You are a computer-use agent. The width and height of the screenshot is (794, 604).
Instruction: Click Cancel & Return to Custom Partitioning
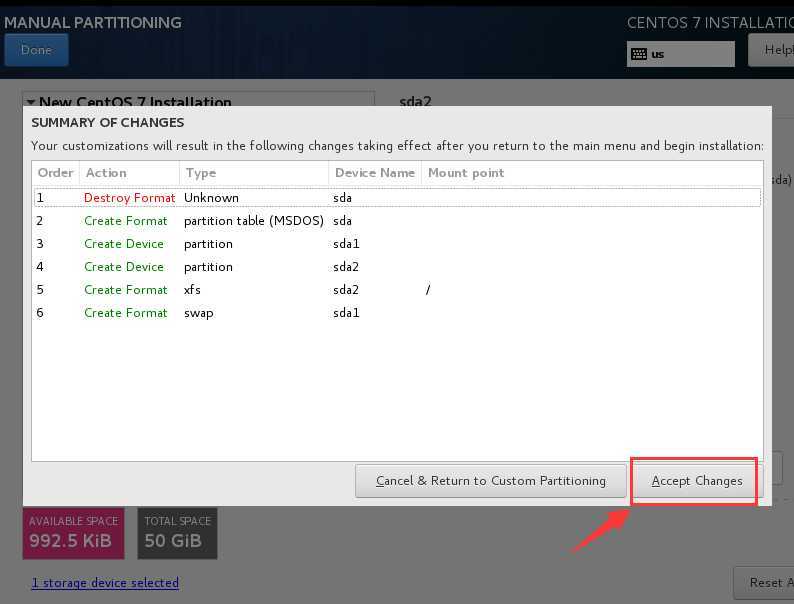[491, 481]
